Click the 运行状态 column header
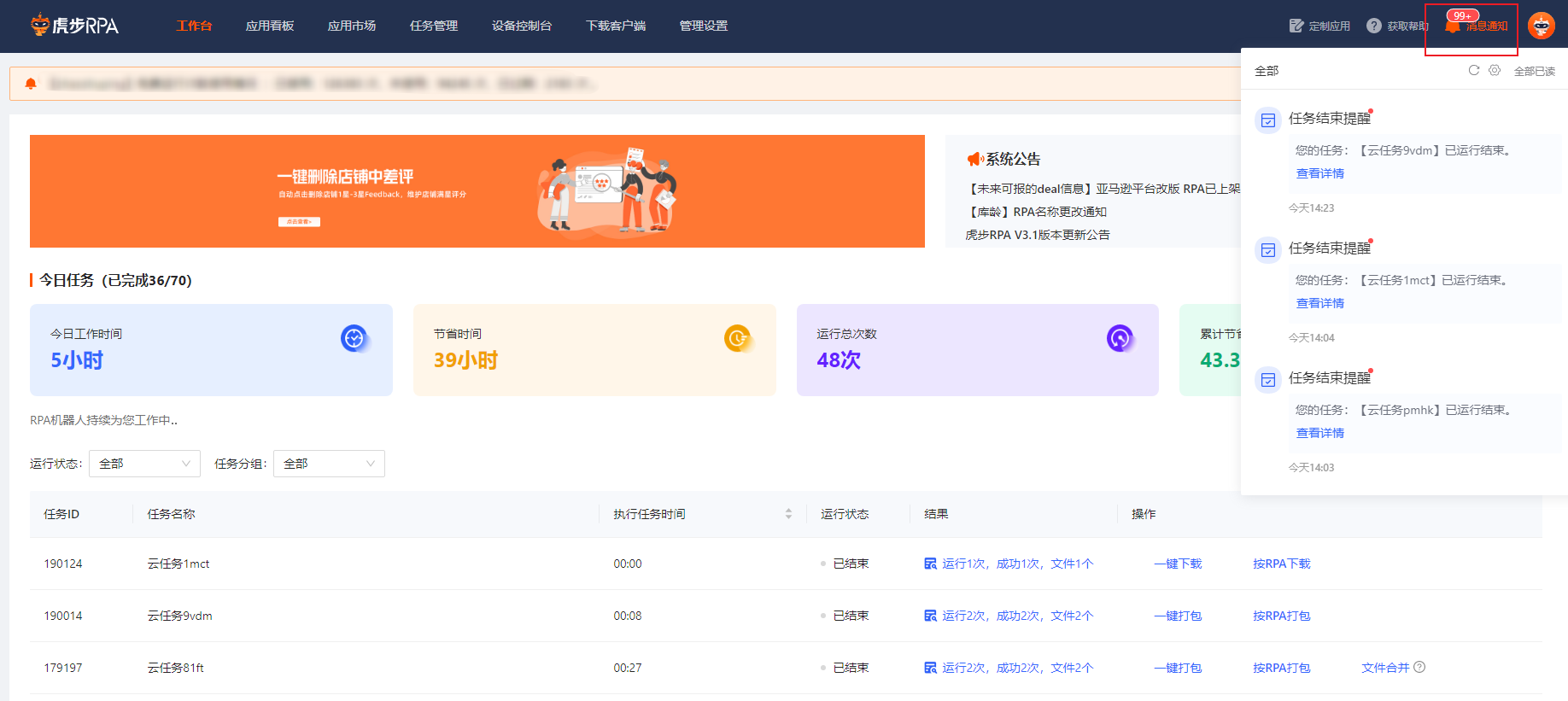This screenshot has height=701, width=1568. click(x=845, y=514)
